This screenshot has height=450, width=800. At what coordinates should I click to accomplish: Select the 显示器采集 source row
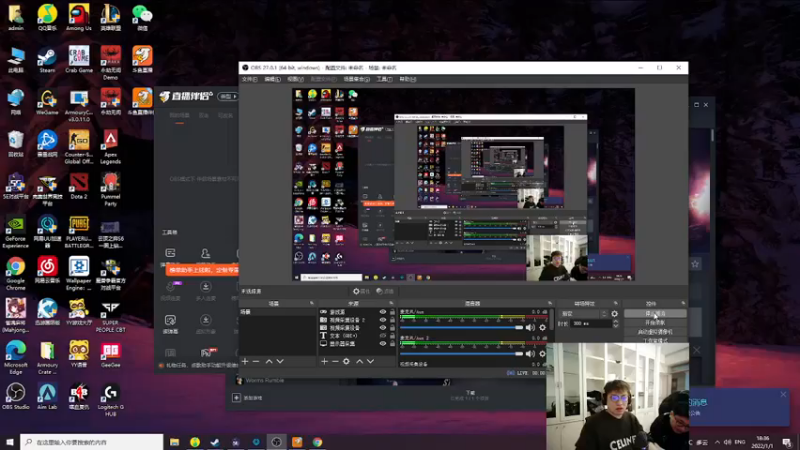point(357,344)
